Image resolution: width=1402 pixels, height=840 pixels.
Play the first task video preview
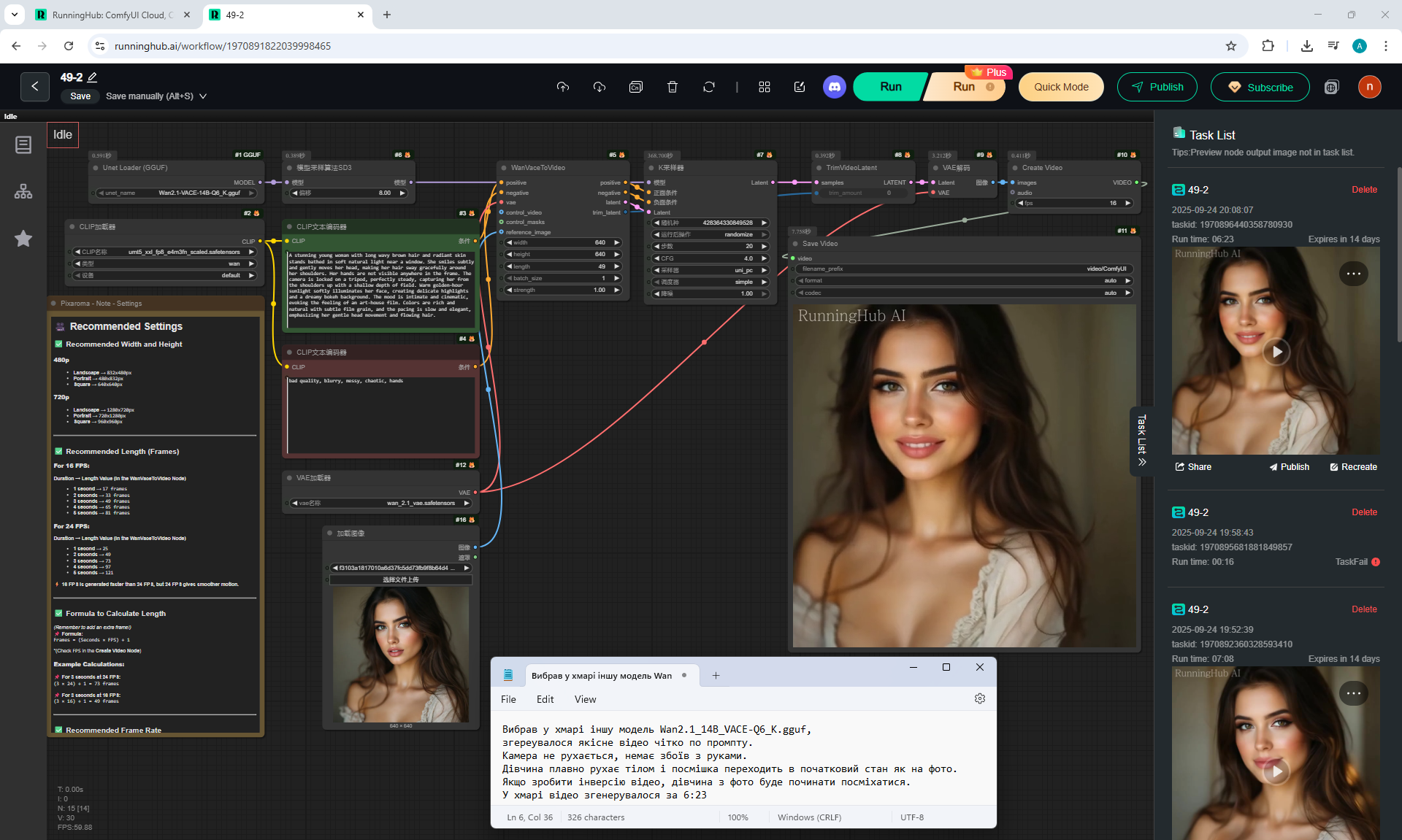coord(1277,352)
